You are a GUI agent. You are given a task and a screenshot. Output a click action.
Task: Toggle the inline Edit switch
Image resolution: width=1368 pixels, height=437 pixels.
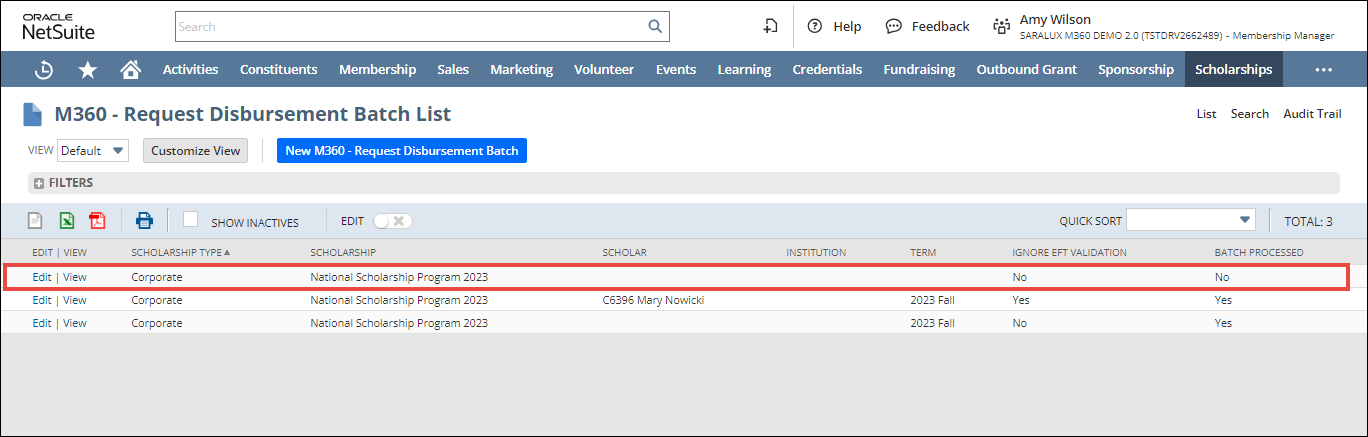(x=392, y=221)
